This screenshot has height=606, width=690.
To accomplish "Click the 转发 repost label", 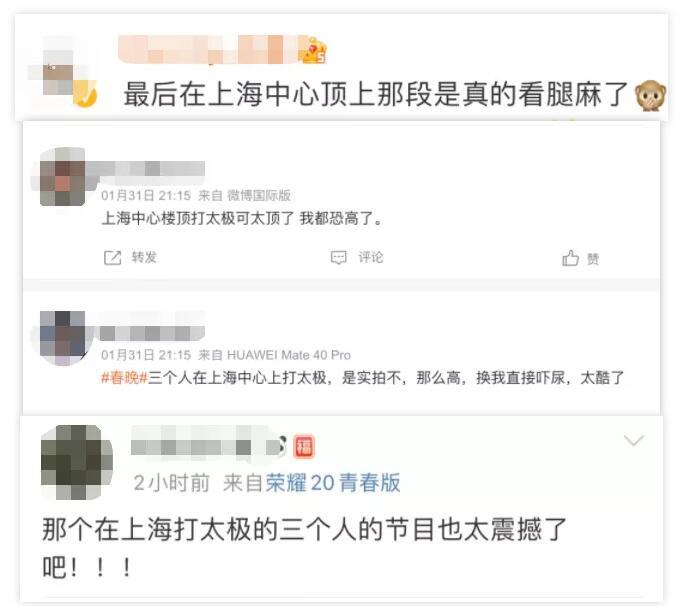I will [144, 257].
